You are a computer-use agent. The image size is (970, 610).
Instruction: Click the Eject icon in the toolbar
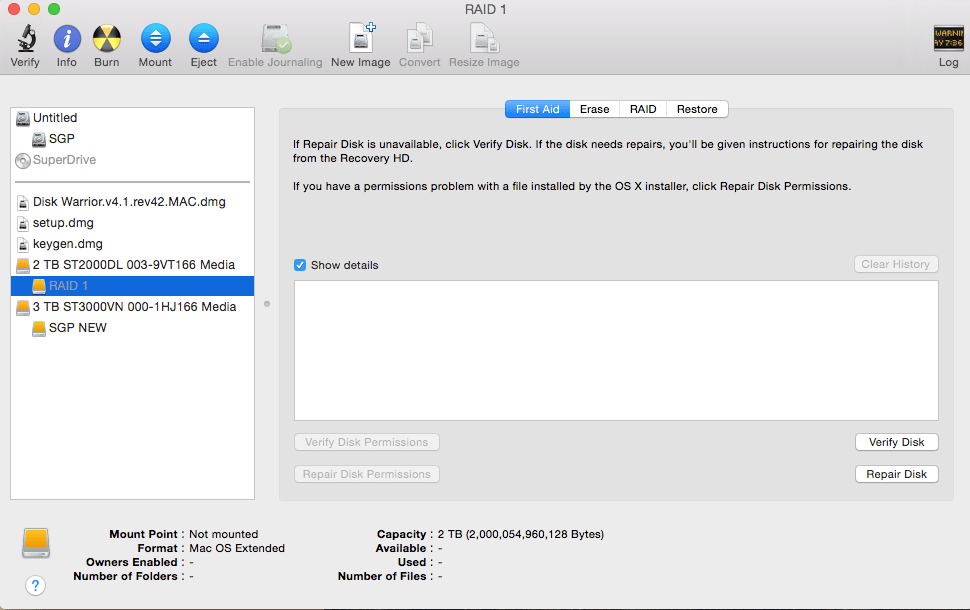(203, 38)
